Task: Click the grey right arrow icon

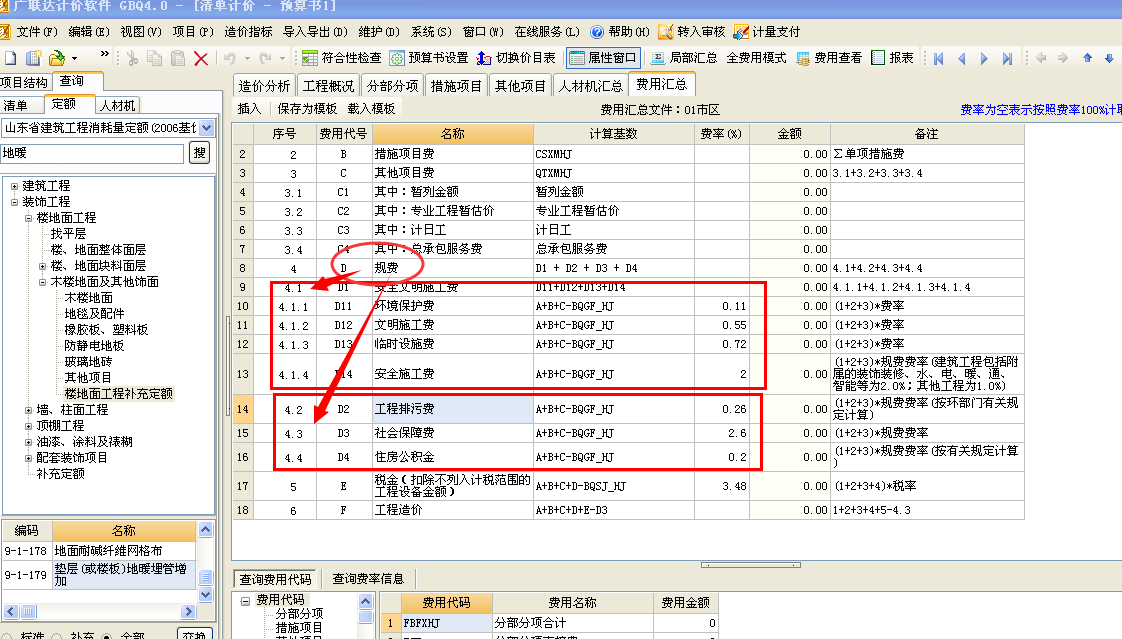Action: click(1063, 58)
